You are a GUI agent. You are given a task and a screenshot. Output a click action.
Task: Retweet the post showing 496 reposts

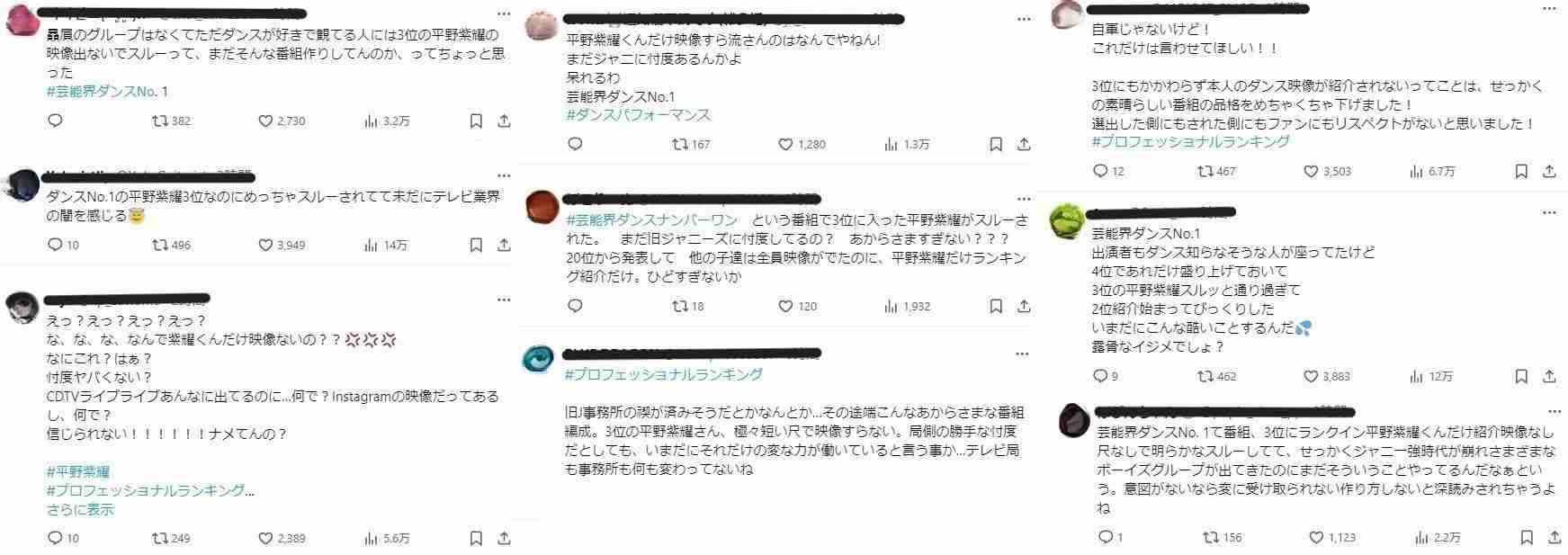171,245
